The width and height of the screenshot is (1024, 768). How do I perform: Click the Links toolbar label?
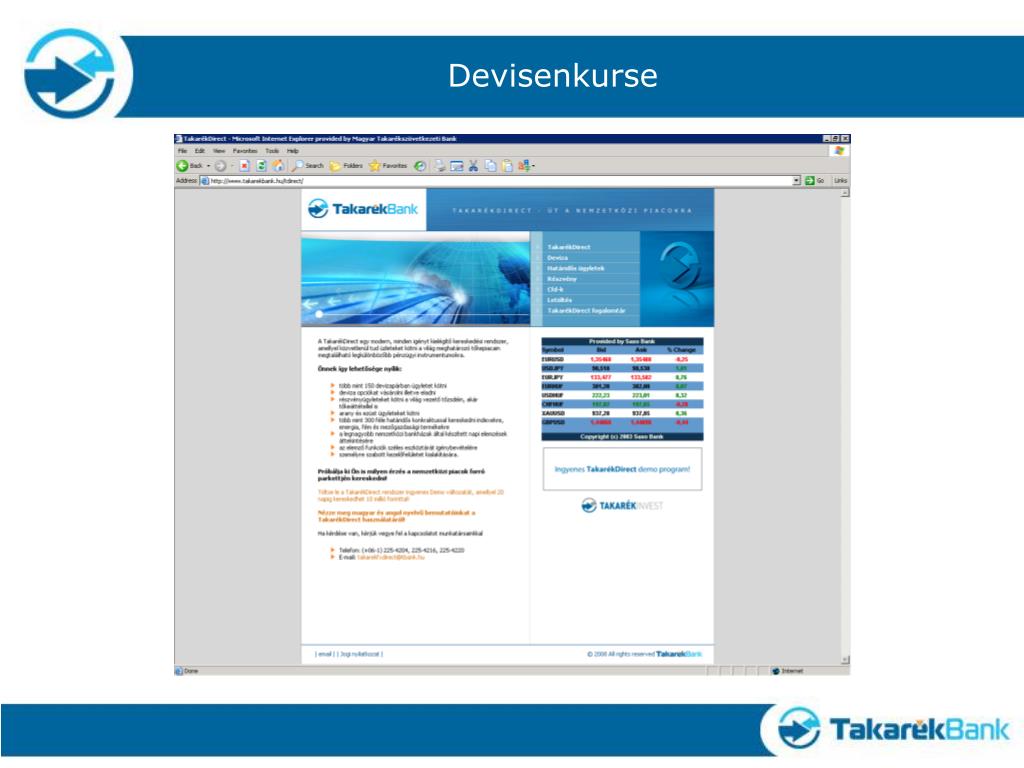(840, 180)
